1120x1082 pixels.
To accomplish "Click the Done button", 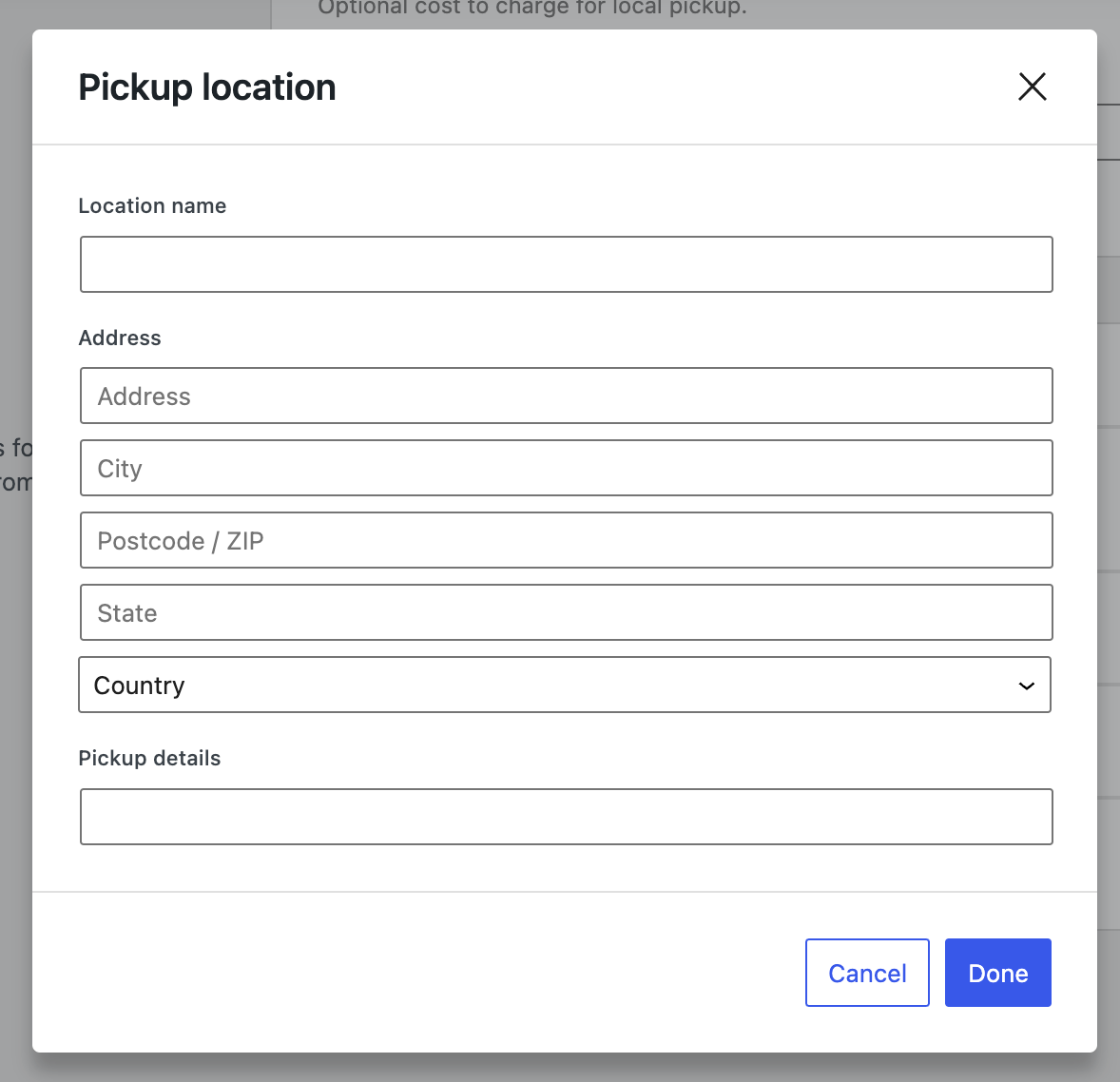I will (x=997, y=973).
